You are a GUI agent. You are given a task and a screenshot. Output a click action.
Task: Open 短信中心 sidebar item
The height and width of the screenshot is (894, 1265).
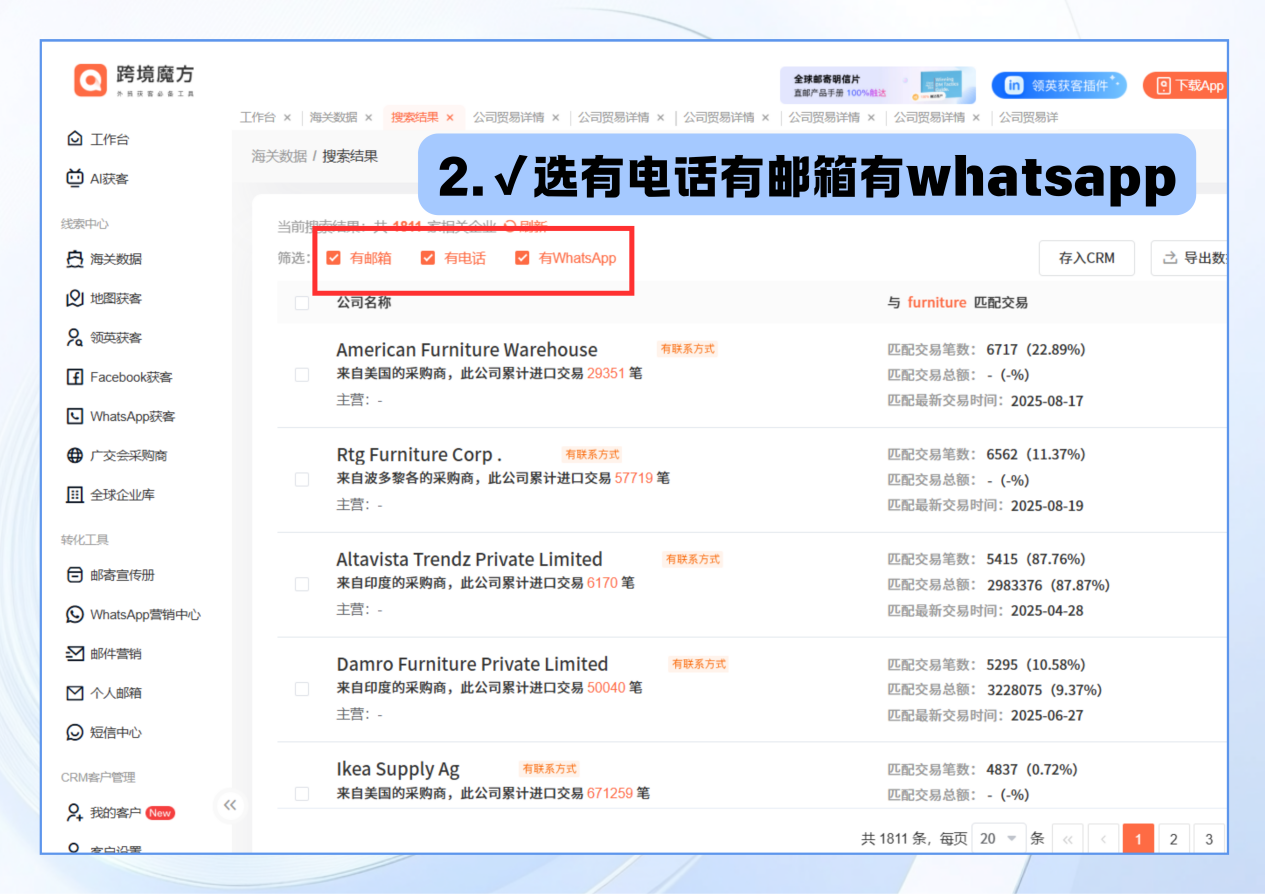(x=104, y=732)
